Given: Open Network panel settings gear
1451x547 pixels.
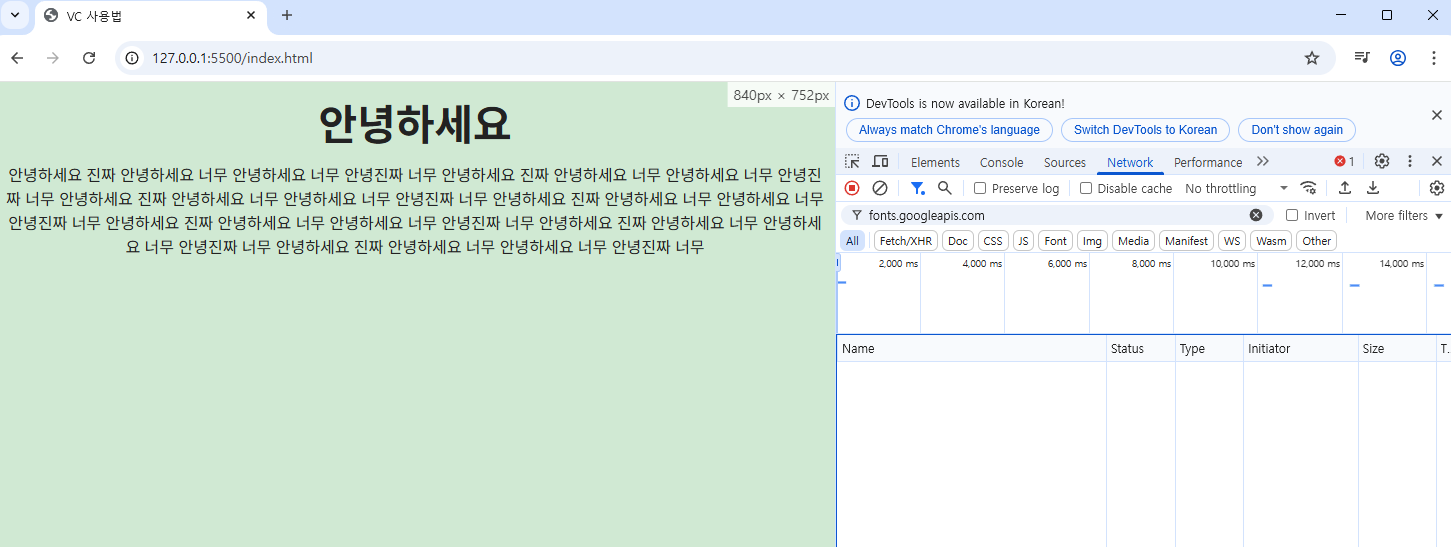Looking at the screenshot, I should (1437, 188).
